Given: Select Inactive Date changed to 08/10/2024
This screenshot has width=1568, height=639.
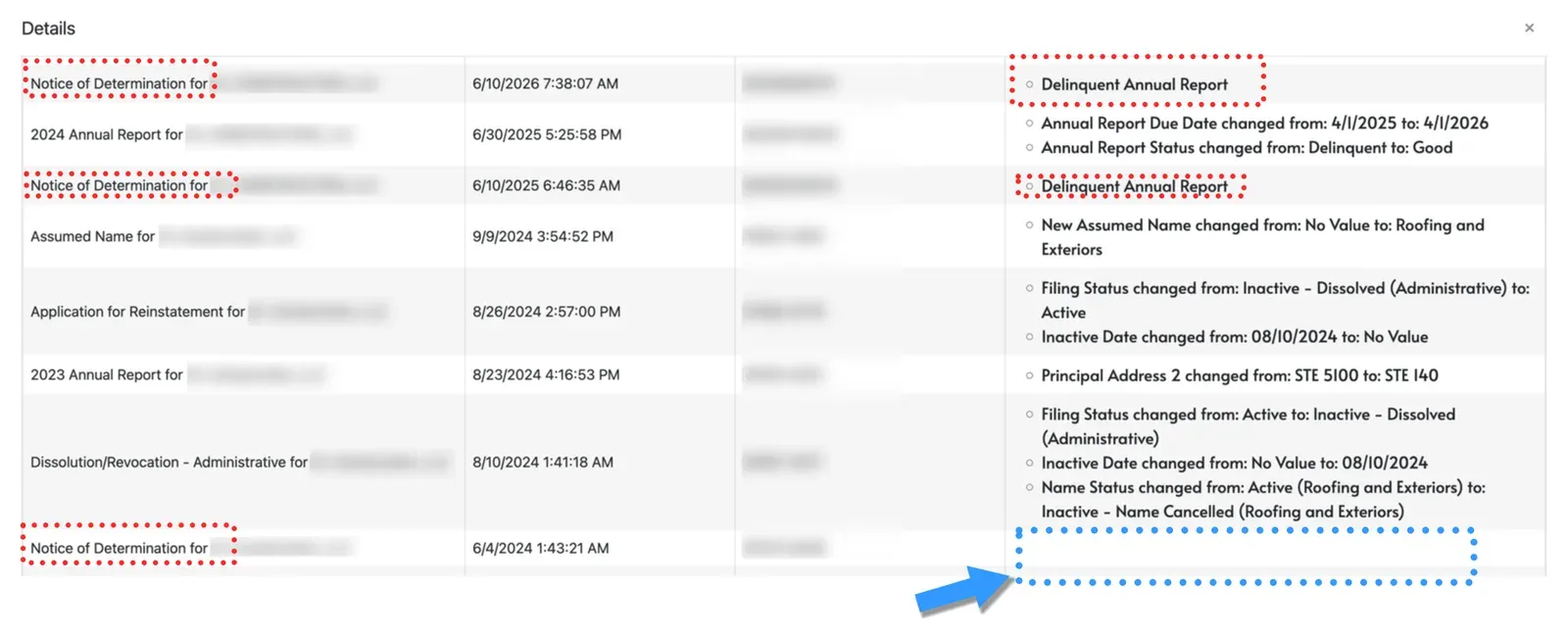Looking at the screenshot, I should pos(1234,463).
